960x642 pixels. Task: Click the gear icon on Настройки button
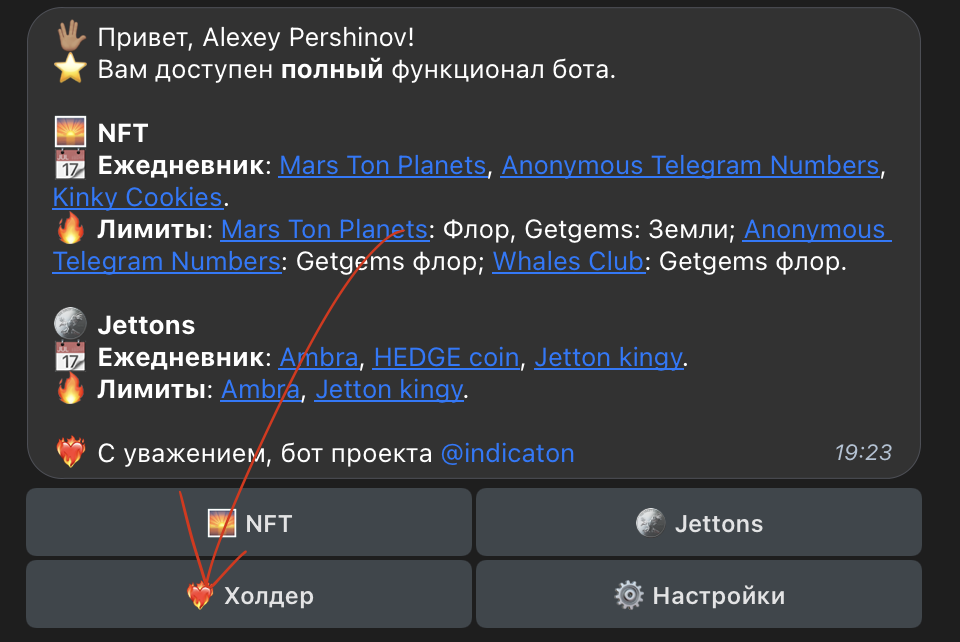click(x=629, y=596)
